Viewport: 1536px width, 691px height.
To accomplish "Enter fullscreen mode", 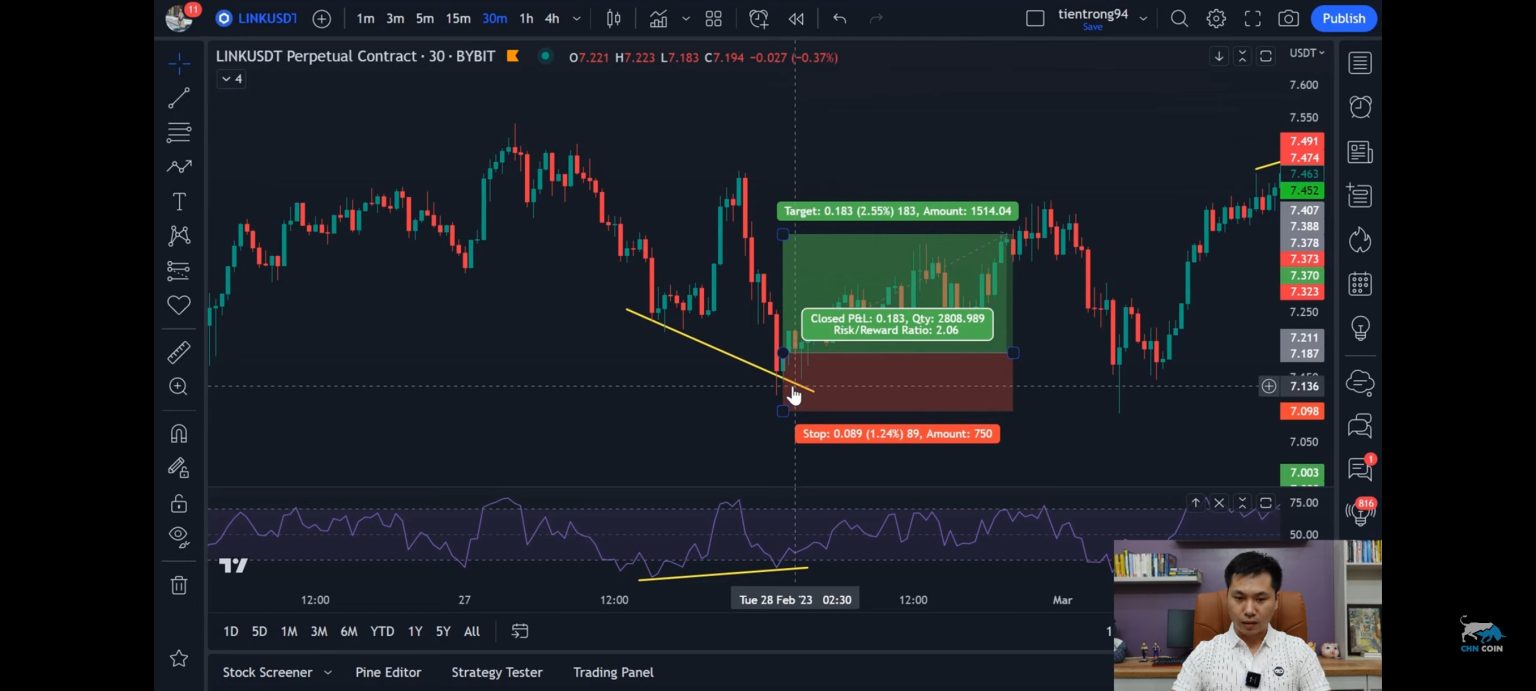I will point(1253,18).
